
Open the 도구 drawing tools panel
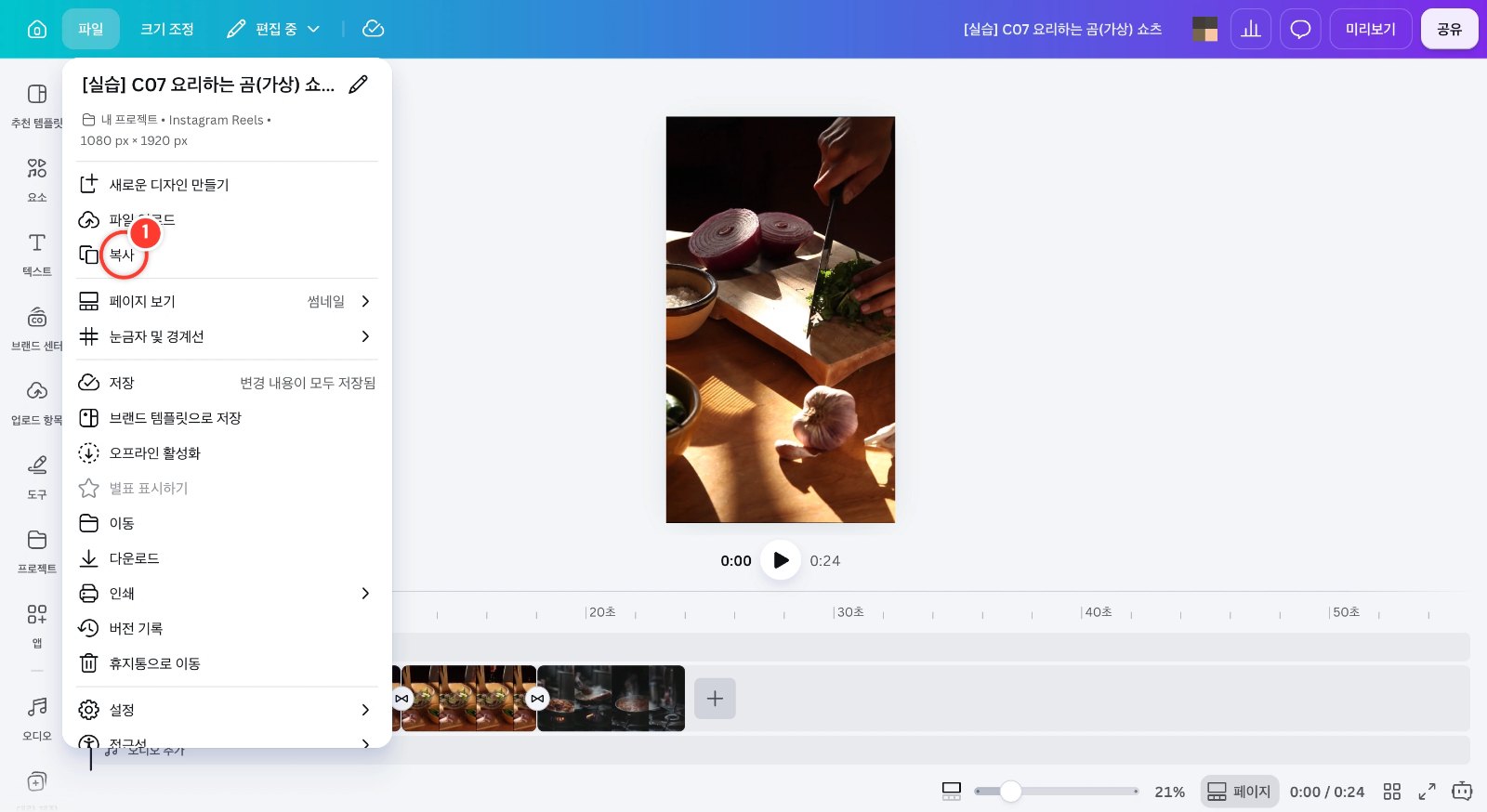(x=37, y=478)
